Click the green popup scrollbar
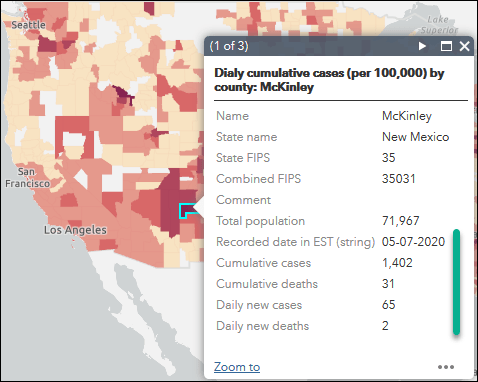This screenshot has height=382, width=478. pos(457,282)
